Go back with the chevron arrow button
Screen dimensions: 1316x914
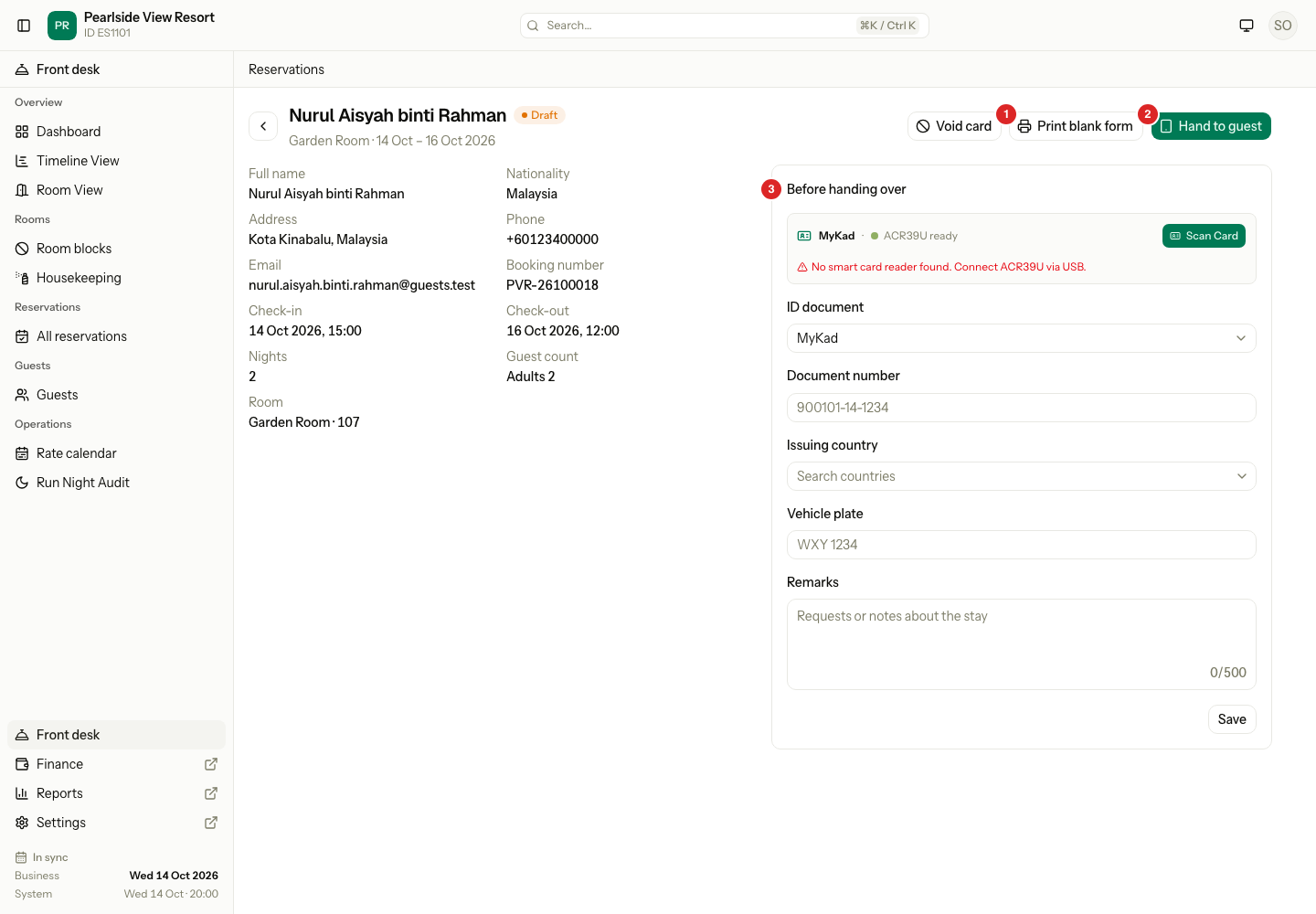[x=263, y=126]
